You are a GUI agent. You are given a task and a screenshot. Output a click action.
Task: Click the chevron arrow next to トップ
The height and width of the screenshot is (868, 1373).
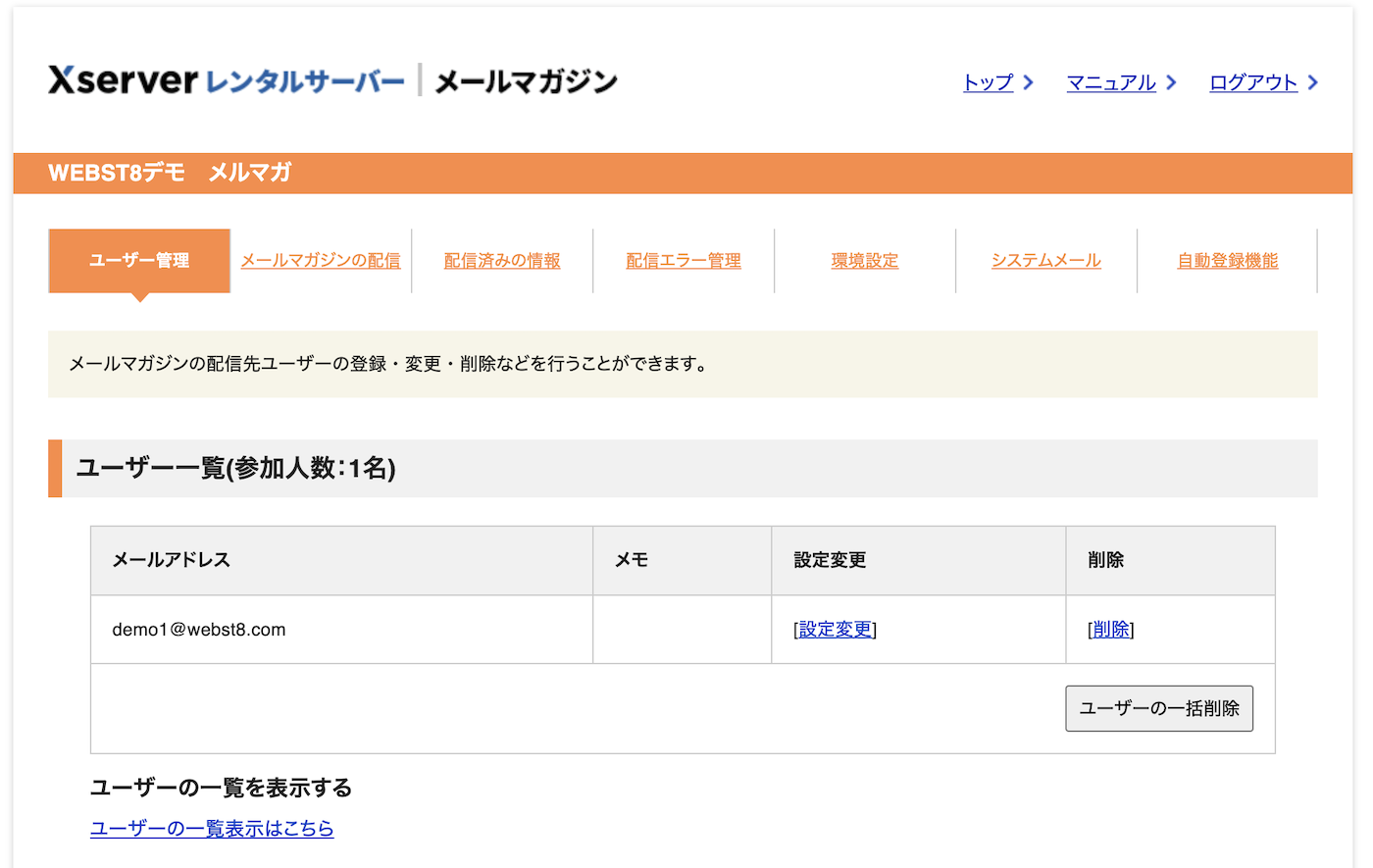tap(1028, 82)
